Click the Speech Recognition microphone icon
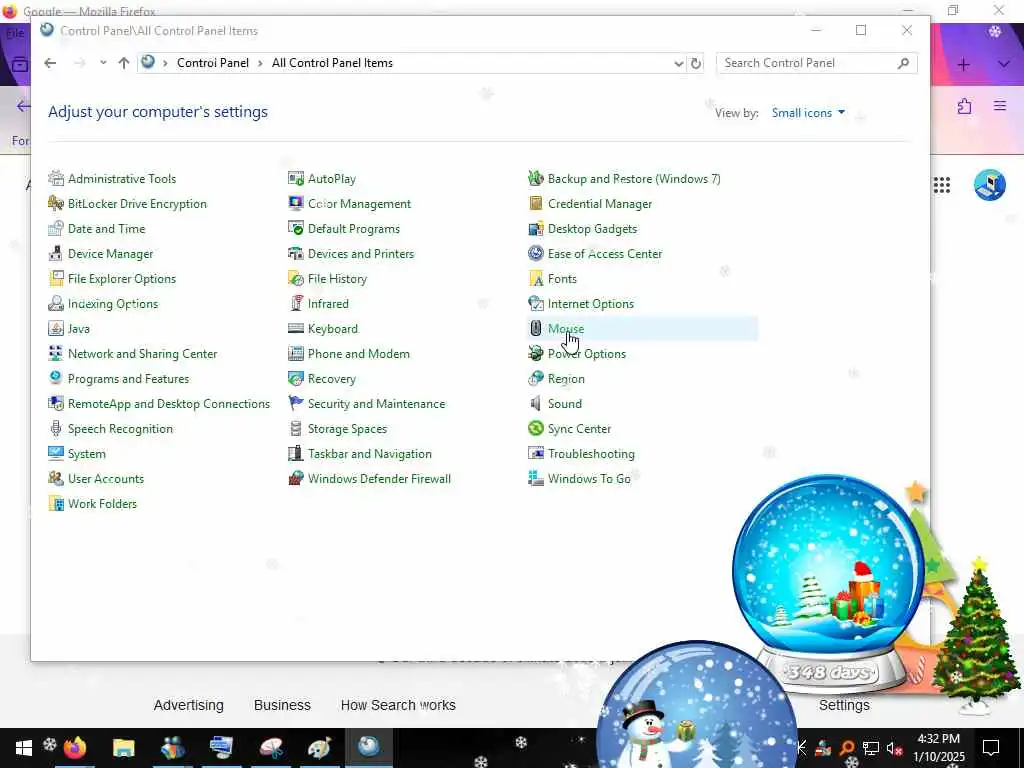 coord(56,428)
